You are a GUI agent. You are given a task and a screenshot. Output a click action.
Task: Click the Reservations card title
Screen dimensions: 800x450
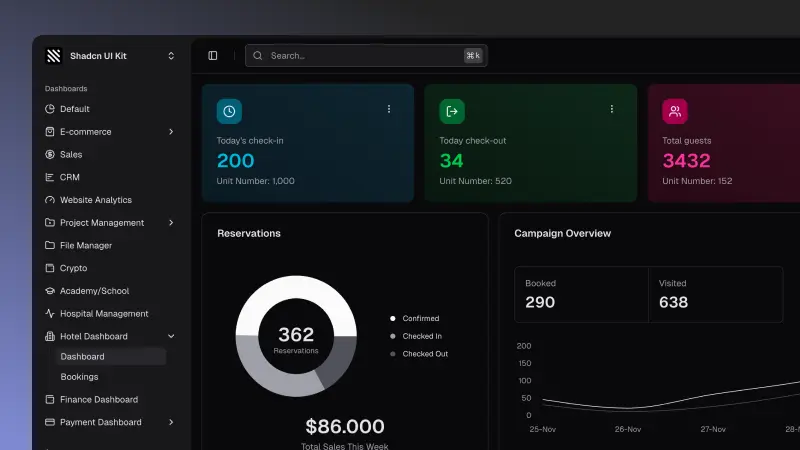click(x=249, y=233)
